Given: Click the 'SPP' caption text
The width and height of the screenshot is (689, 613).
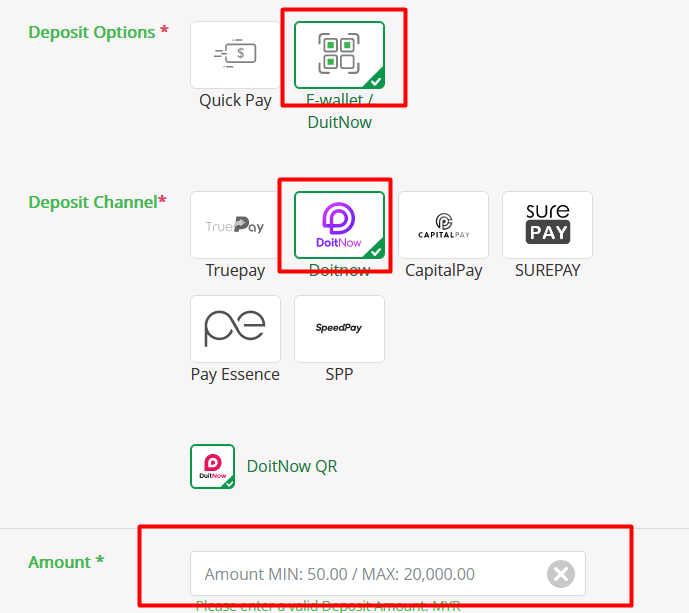Looking at the screenshot, I should [x=339, y=374].
